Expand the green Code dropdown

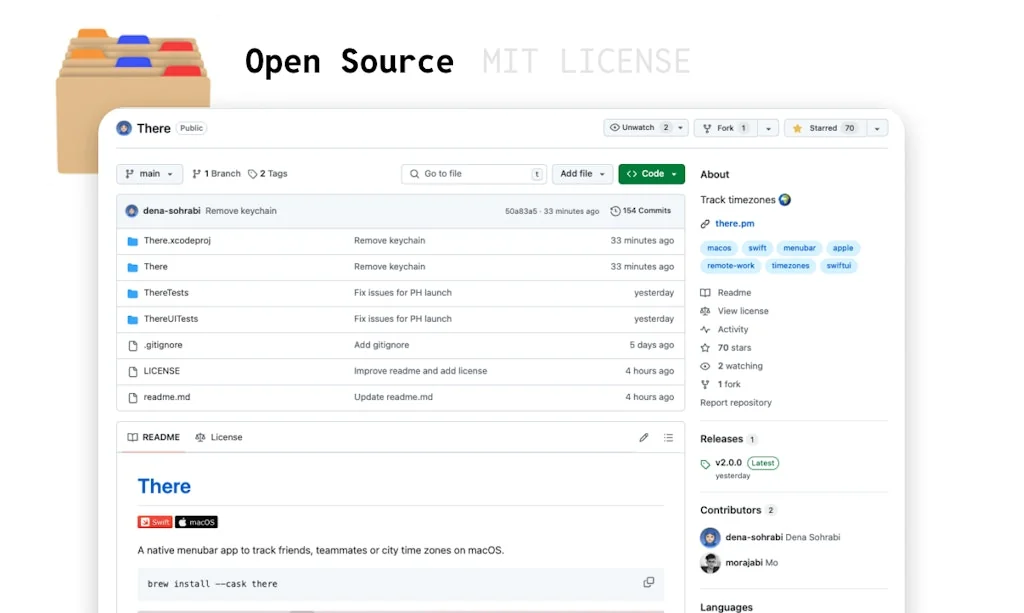651,174
